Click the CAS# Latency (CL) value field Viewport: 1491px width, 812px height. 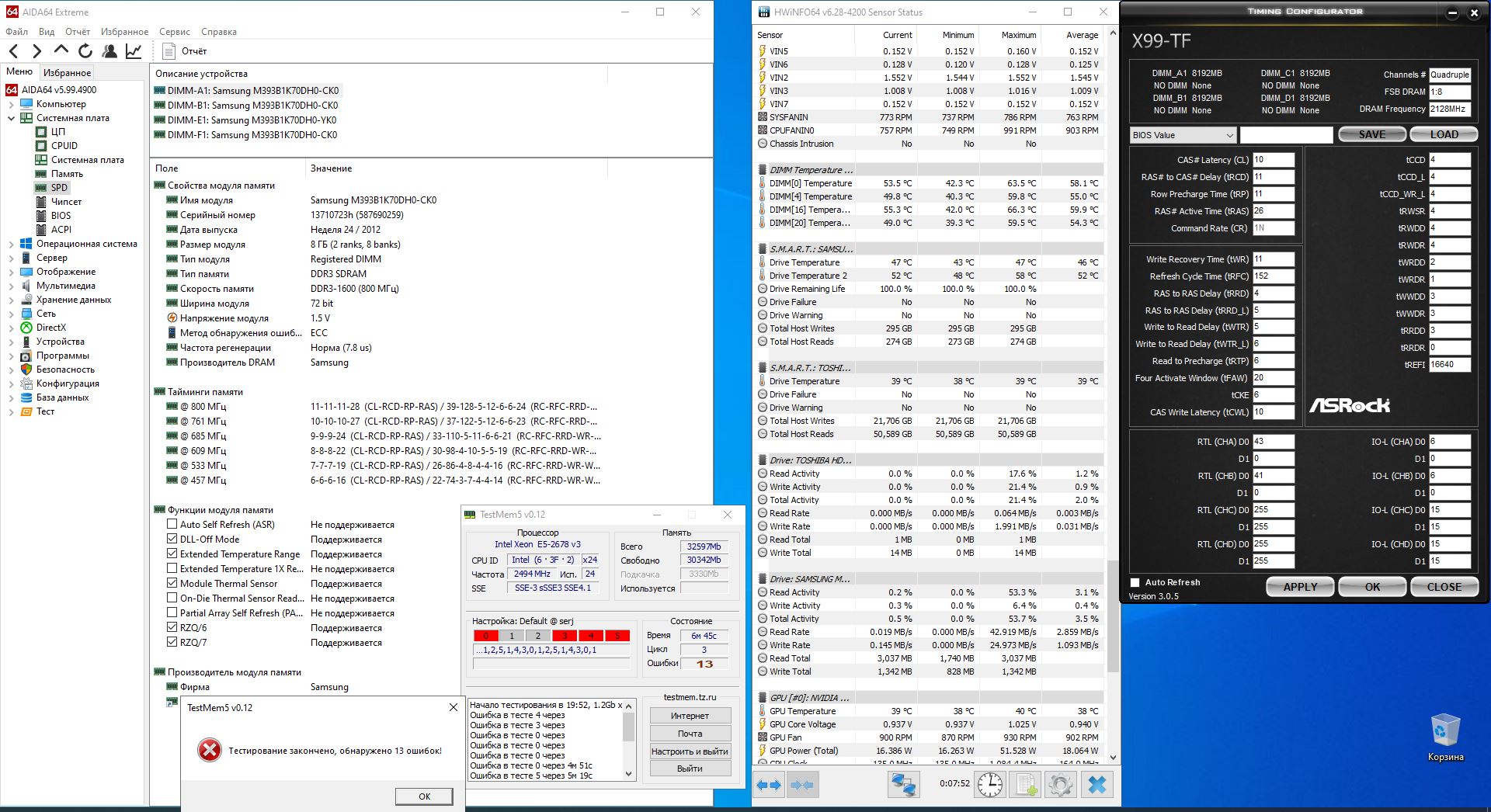(x=1274, y=160)
